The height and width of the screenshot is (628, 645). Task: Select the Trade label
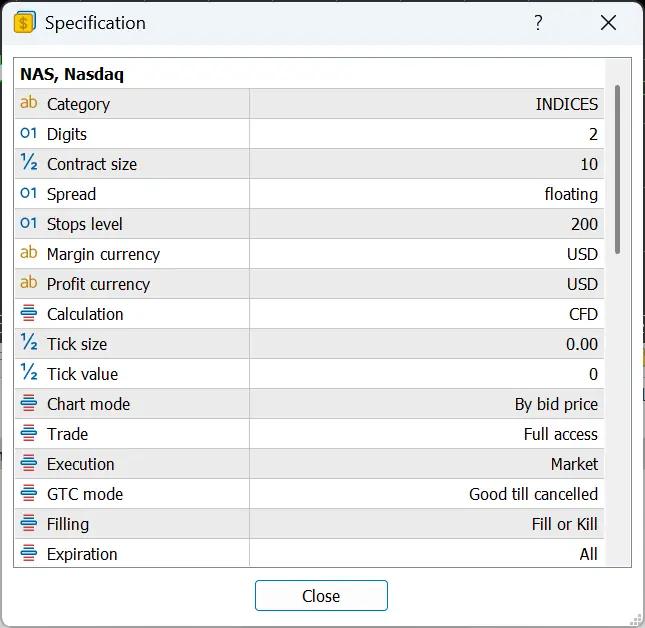(67, 435)
